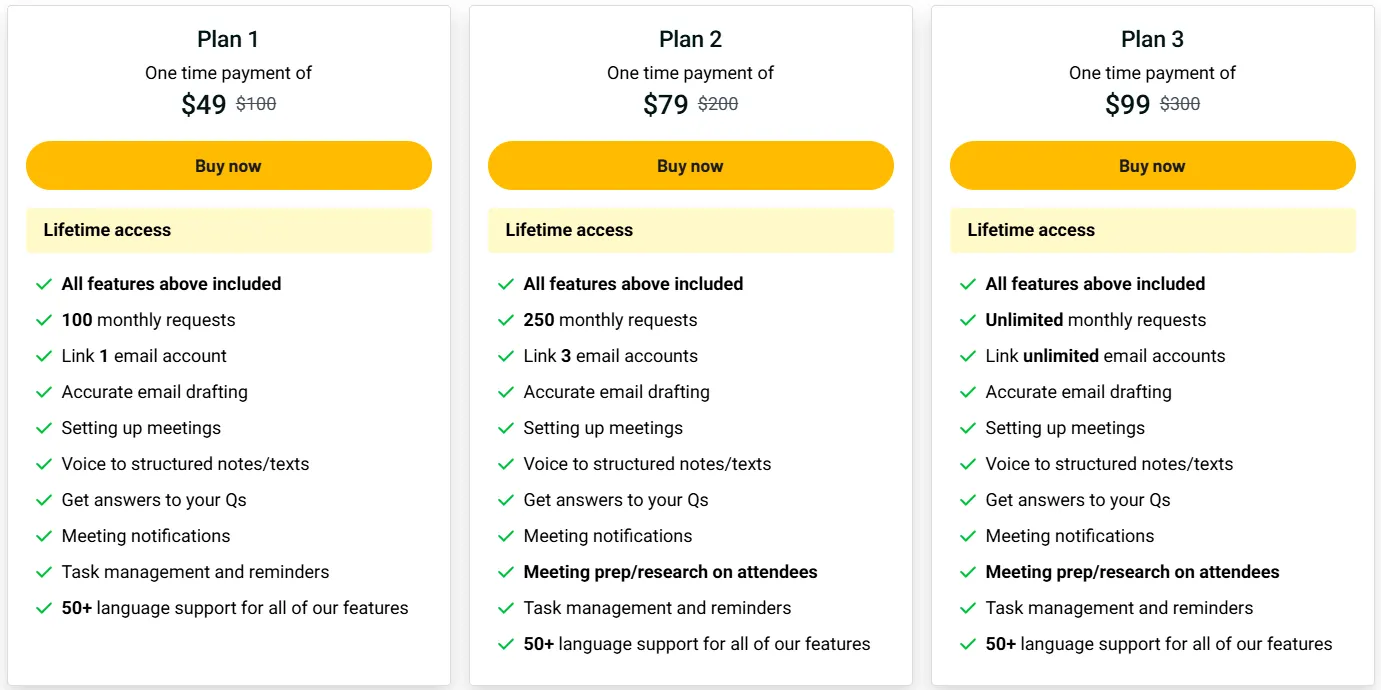Click Buy now for Plan 3
This screenshot has width=1381, height=690.
click(1152, 166)
